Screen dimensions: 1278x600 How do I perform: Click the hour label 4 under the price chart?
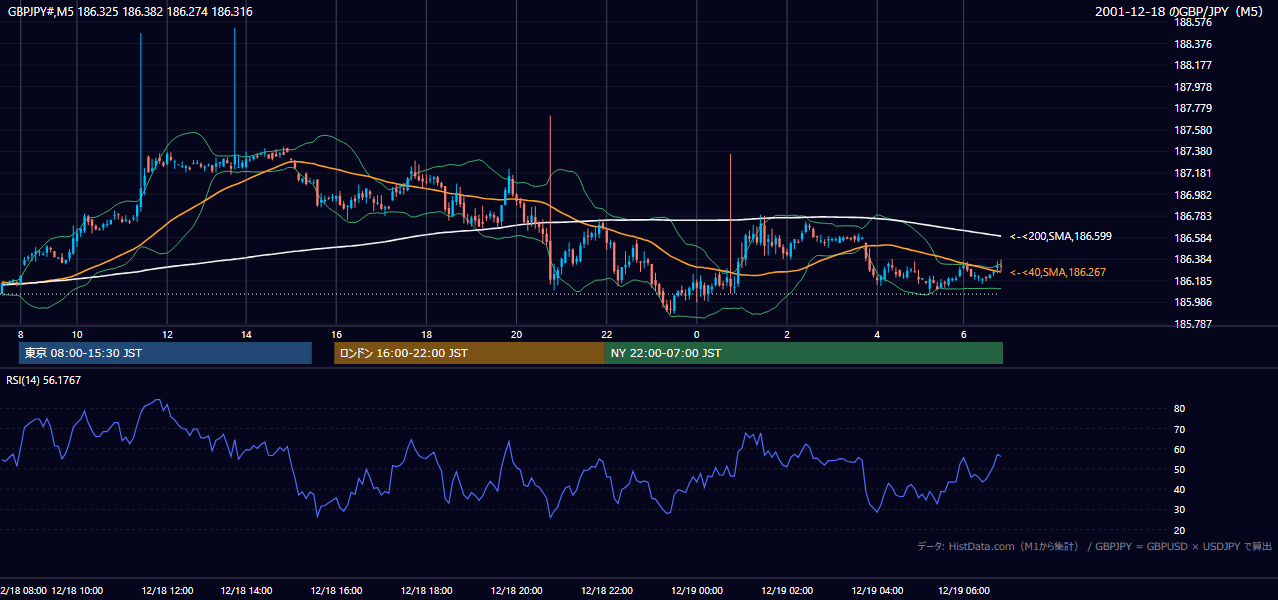pyautogui.click(x=877, y=334)
